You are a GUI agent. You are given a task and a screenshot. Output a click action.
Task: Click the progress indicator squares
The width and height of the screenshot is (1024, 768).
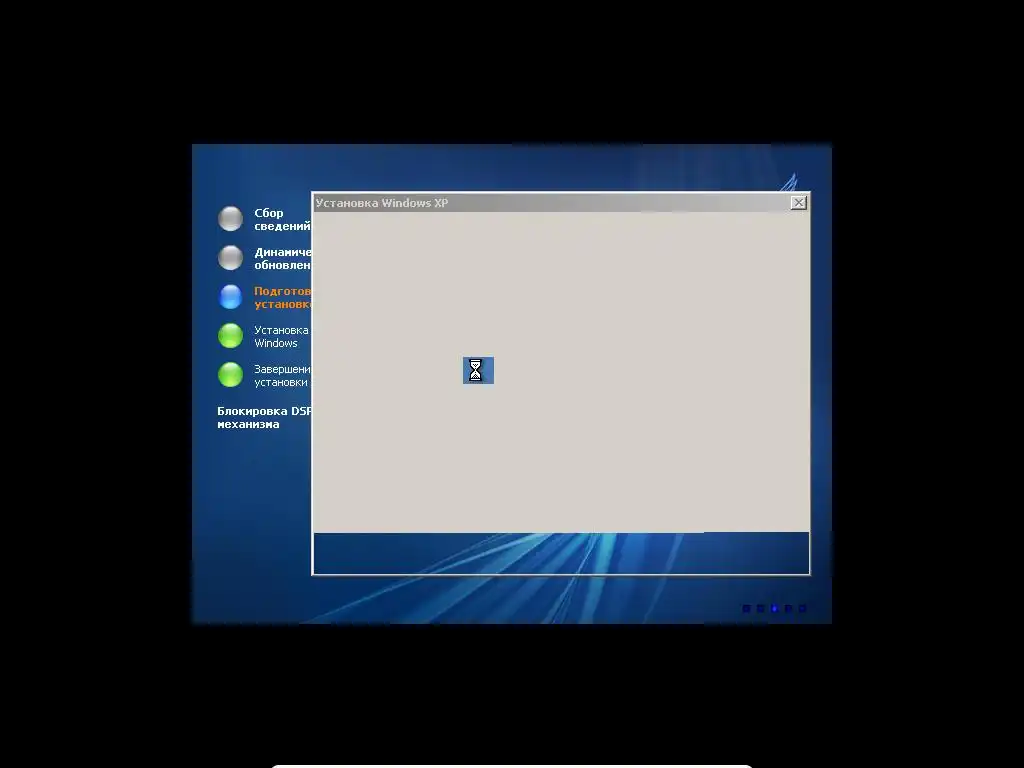(x=774, y=609)
